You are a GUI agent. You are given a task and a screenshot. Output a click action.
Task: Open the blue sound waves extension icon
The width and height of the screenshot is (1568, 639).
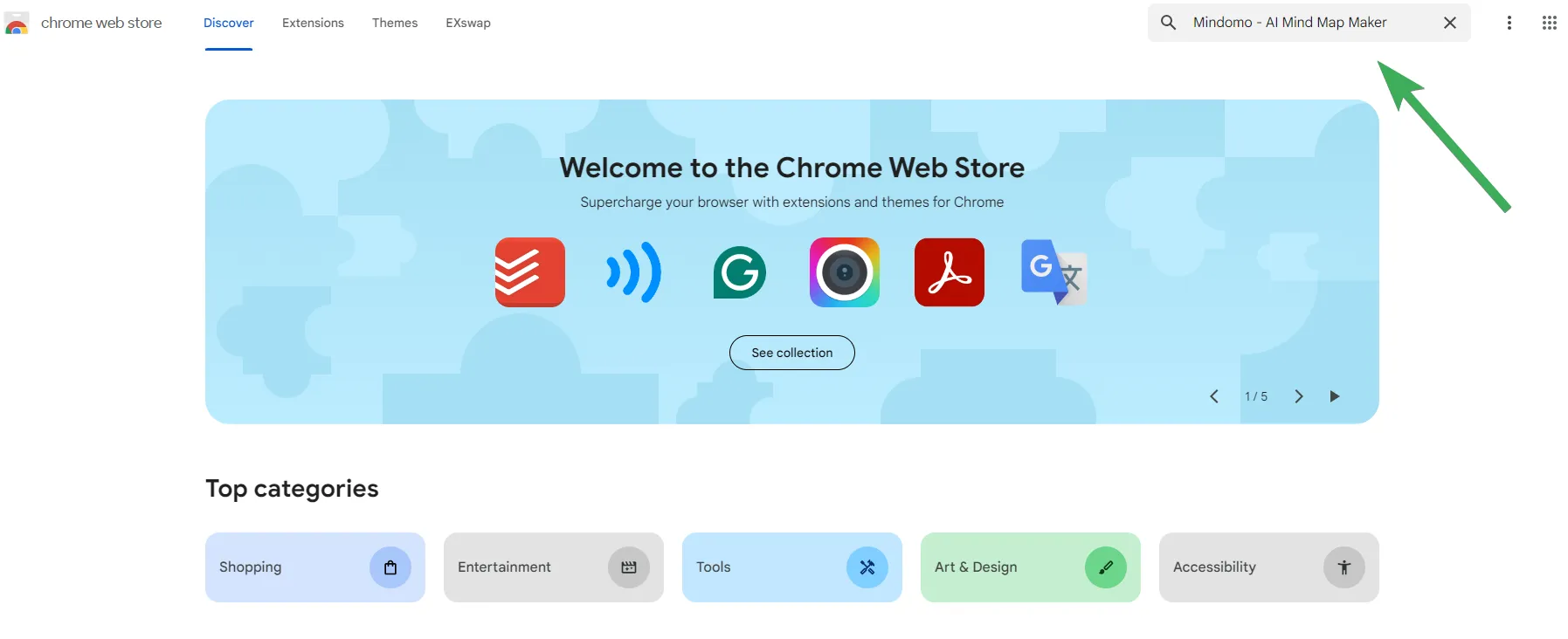pos(634,272)
